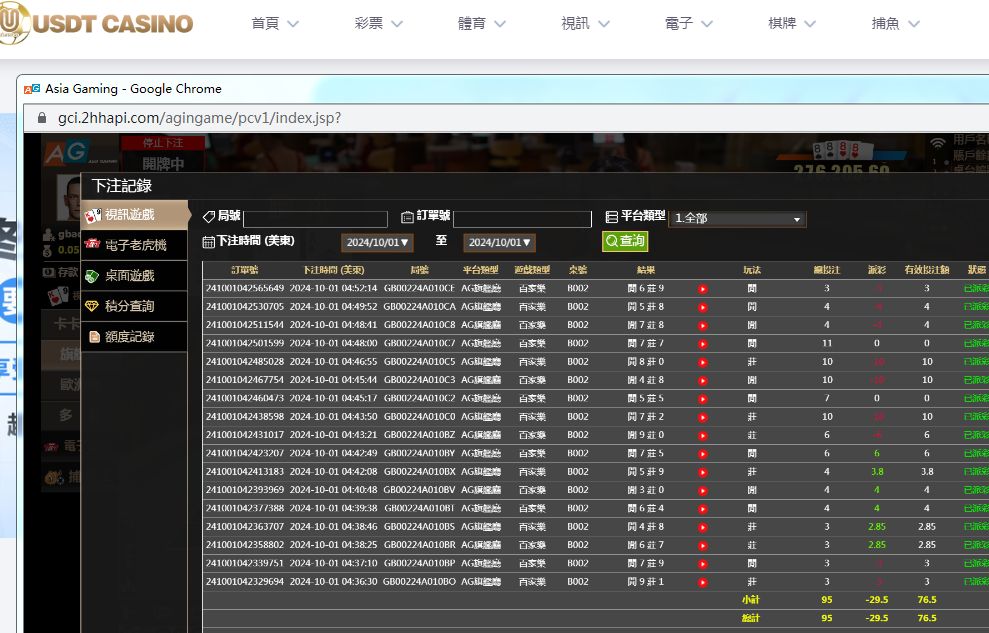Play video replay for order 241001042501599

702,344
